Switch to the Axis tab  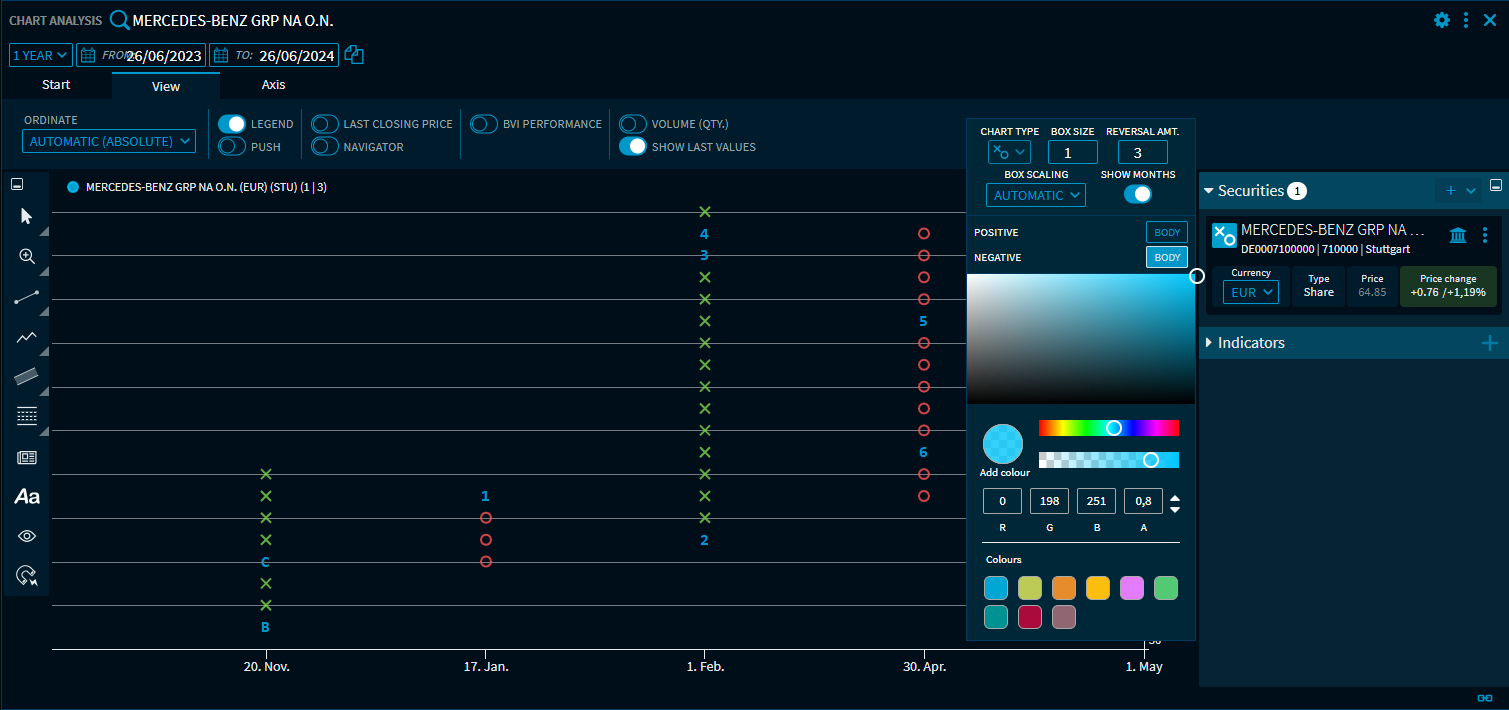(273, 85)
